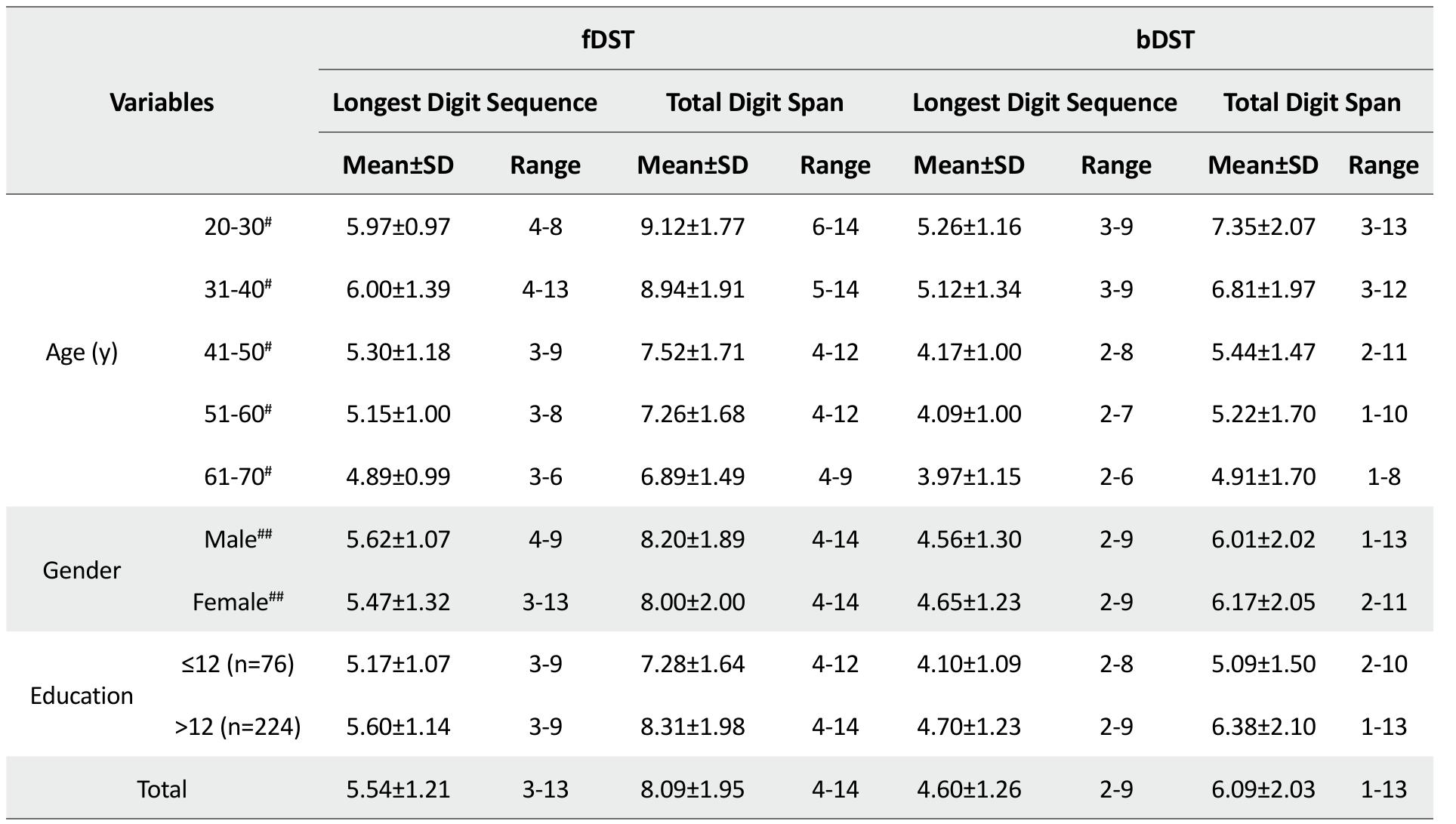Click the ≤12 (n=76) education row label
The image size is (1456, 824).
237,664
